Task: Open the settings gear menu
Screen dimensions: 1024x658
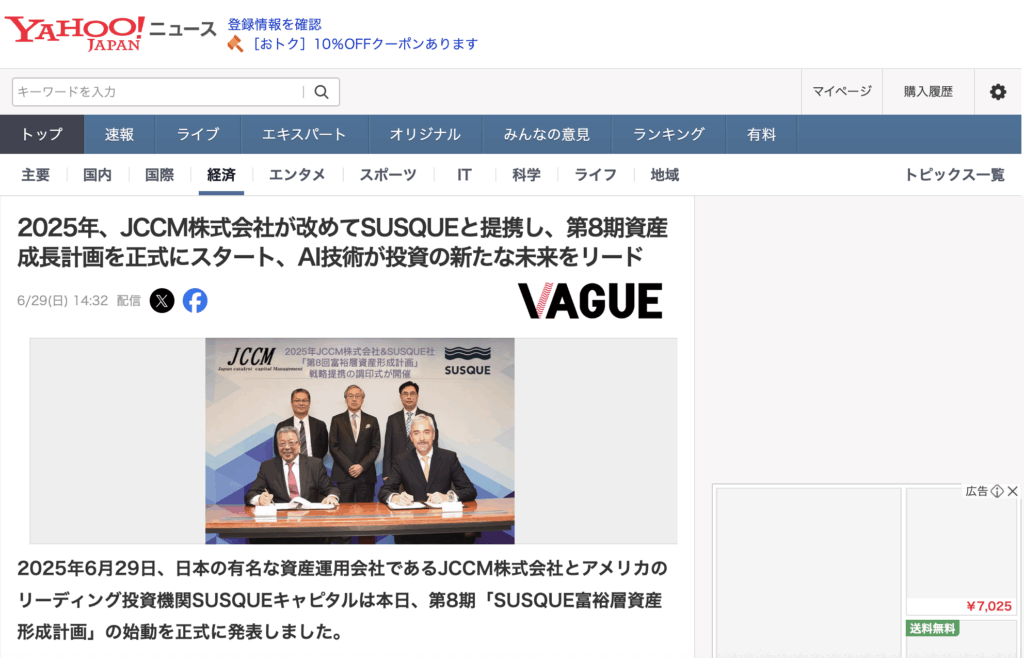Action: 997,91
